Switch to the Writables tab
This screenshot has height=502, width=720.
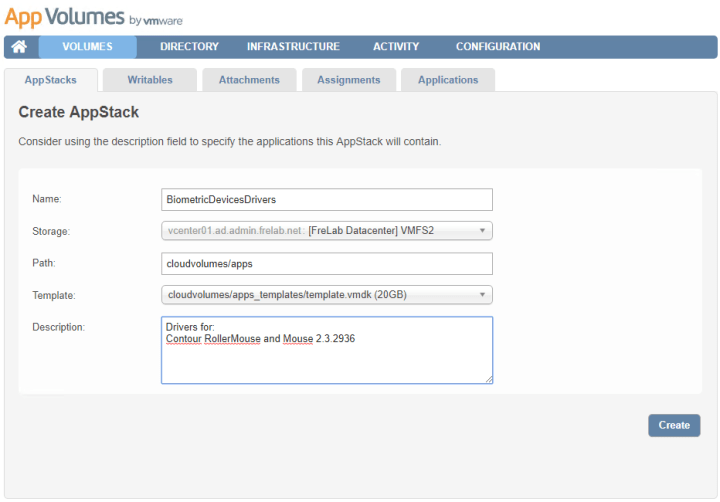click(150, 80)
